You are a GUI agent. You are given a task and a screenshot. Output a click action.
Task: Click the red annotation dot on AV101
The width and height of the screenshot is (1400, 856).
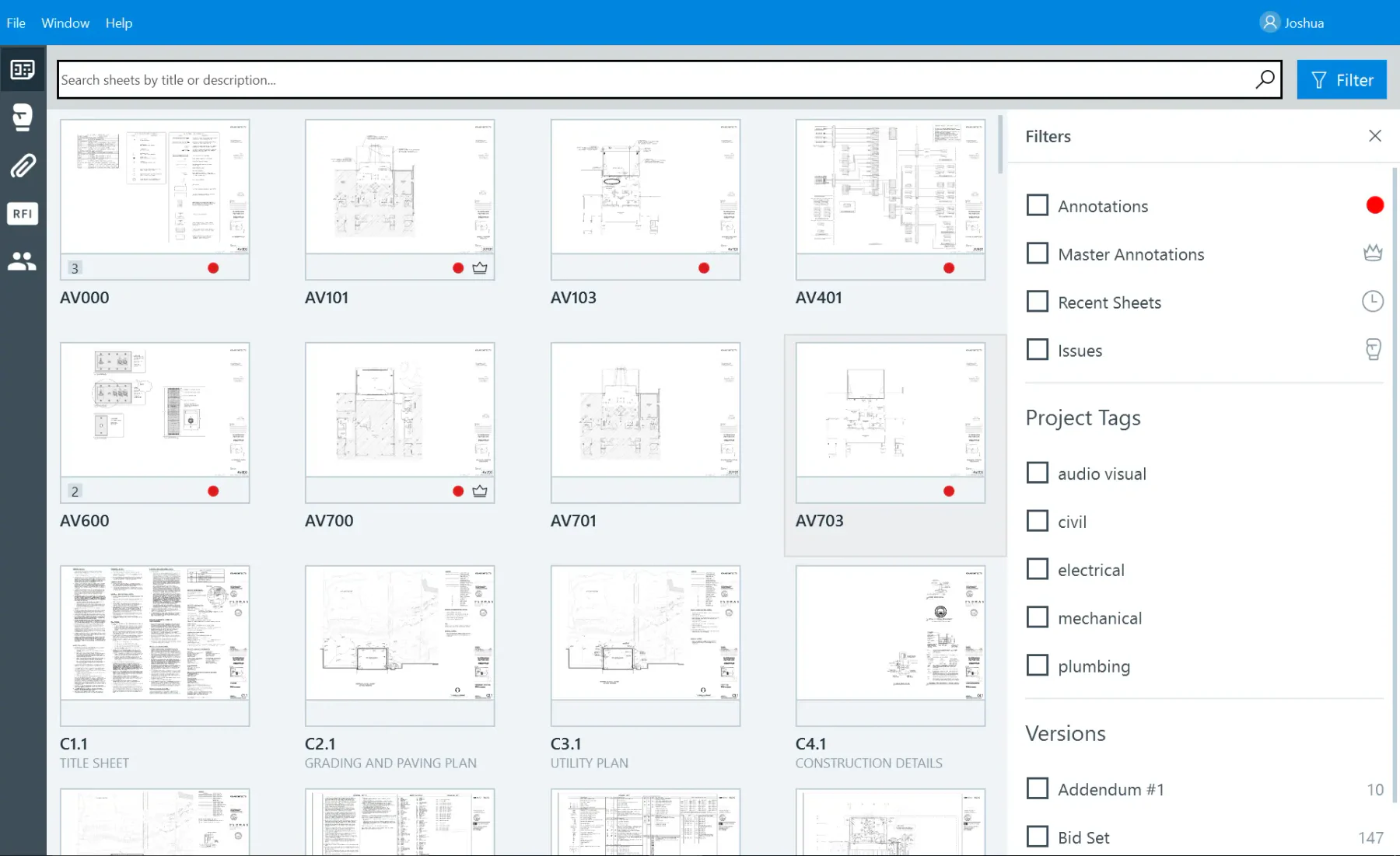[x=458, y=268]
